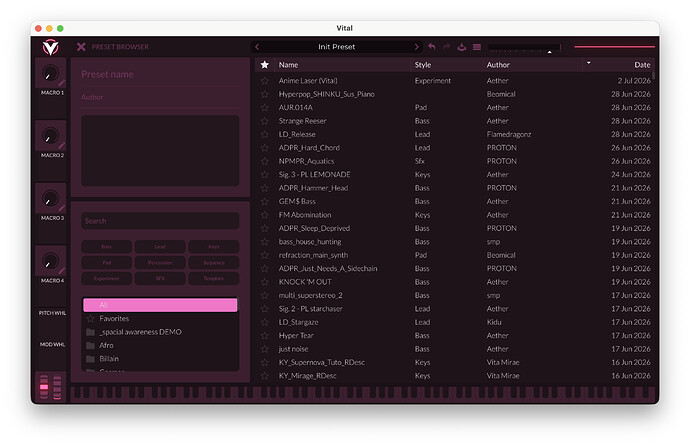Screen dimensions: 690x444
Task: Click the edit pencil icon beside Macro 4
Action: click(x=62, y=271)
